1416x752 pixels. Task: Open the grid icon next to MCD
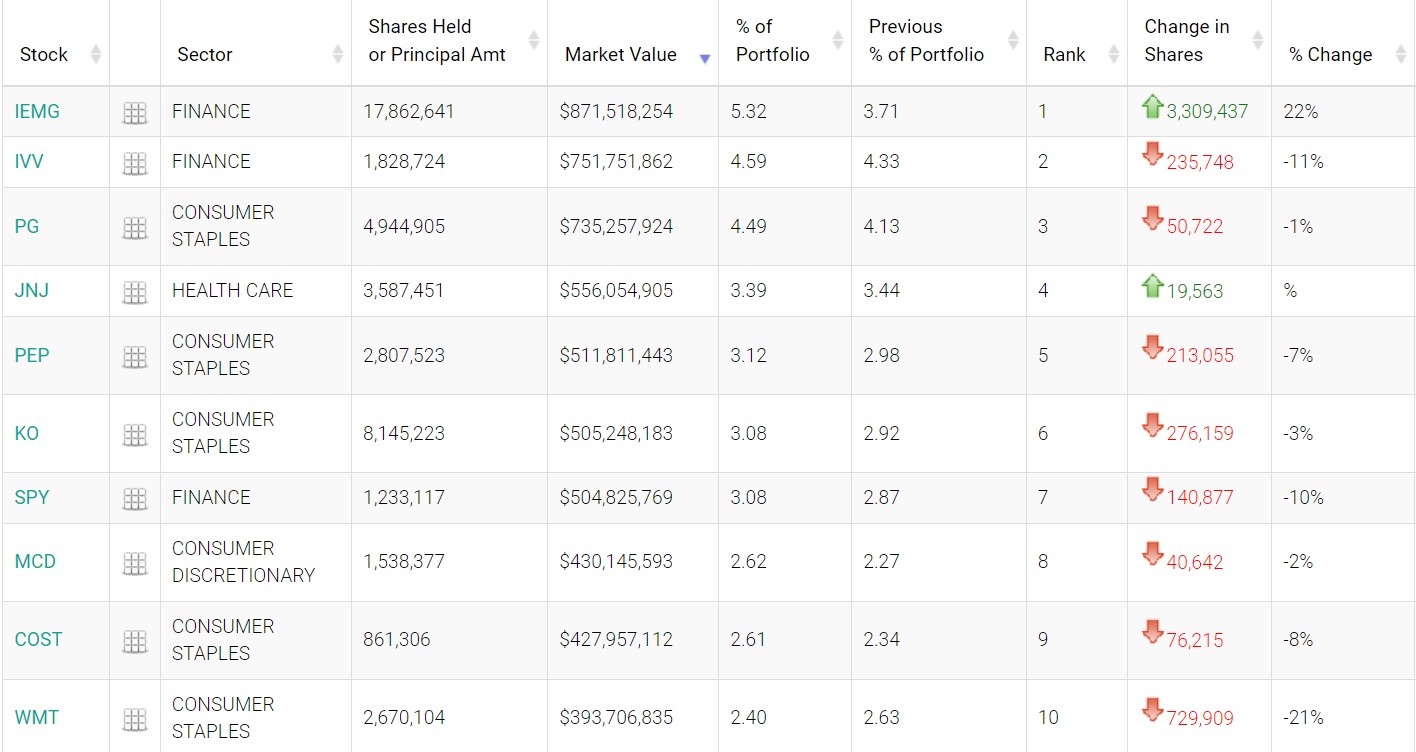135,563
